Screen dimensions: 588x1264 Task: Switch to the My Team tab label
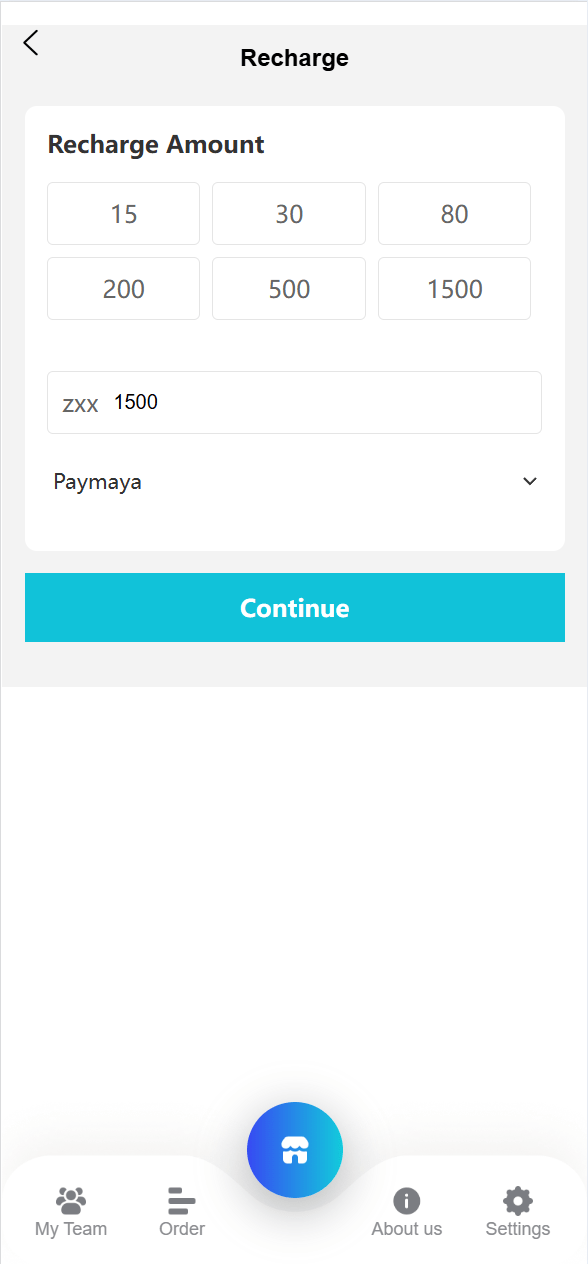[71, 1229]
